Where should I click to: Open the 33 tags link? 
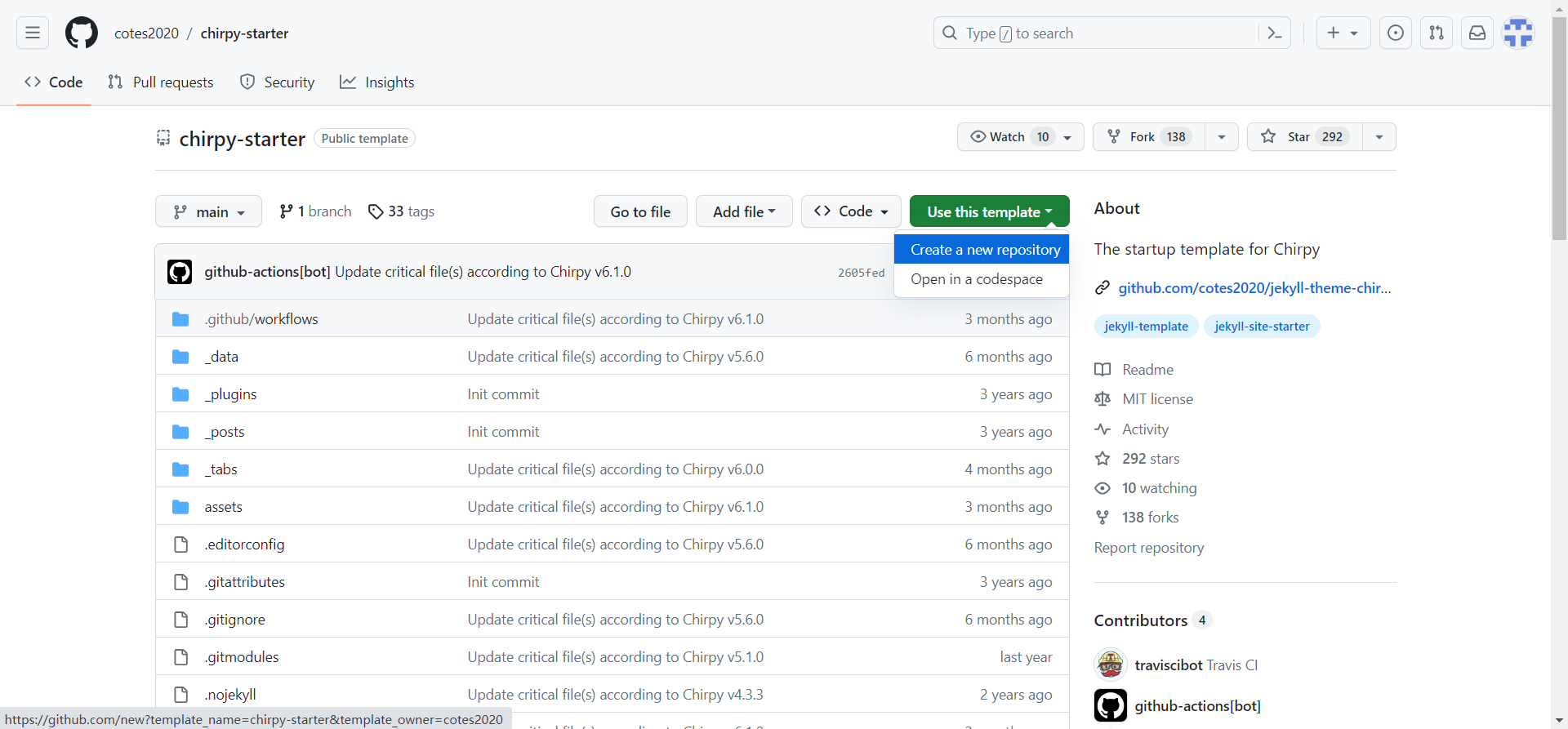(401, 211)
